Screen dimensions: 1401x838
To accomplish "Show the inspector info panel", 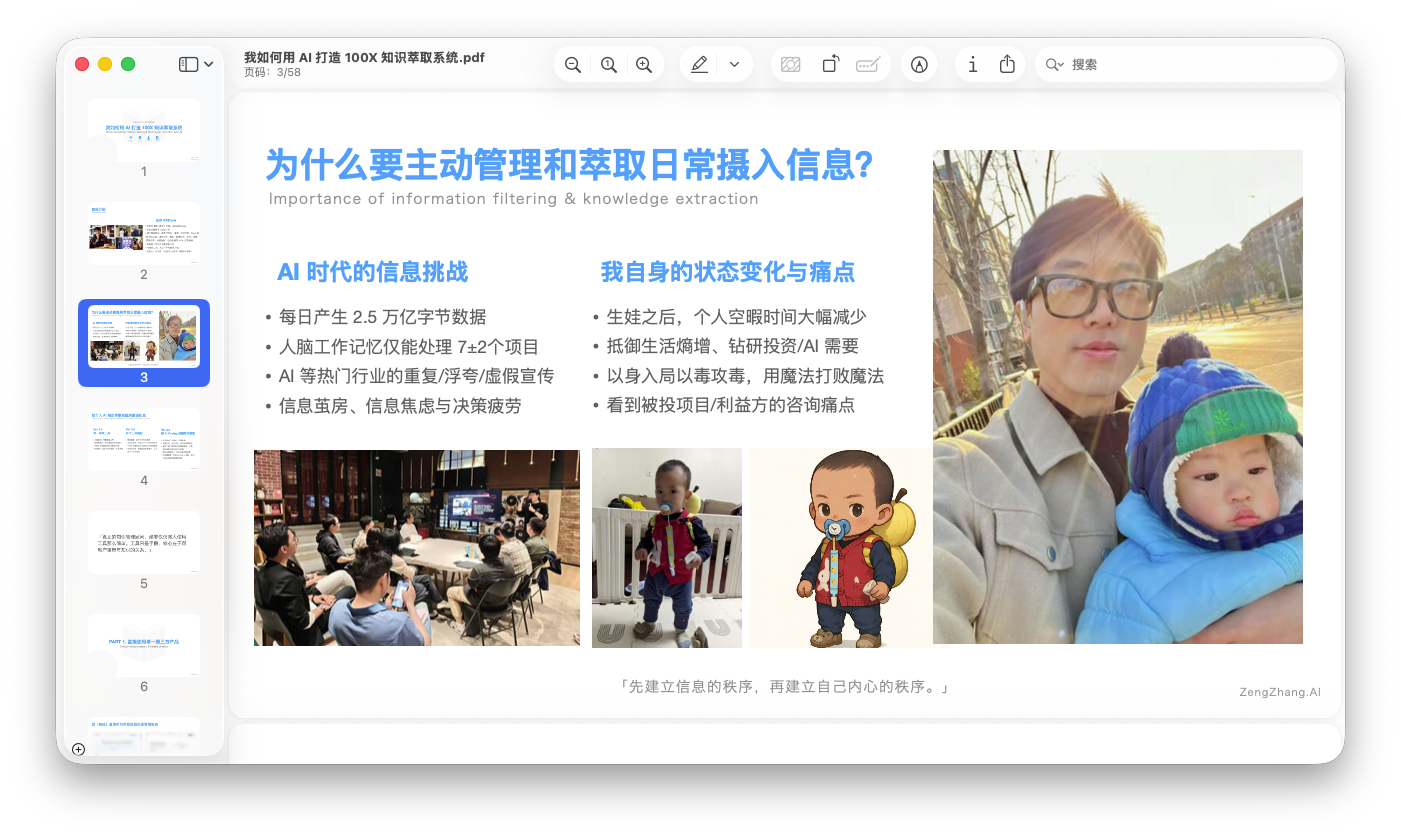I will click(x=972, y=65).
